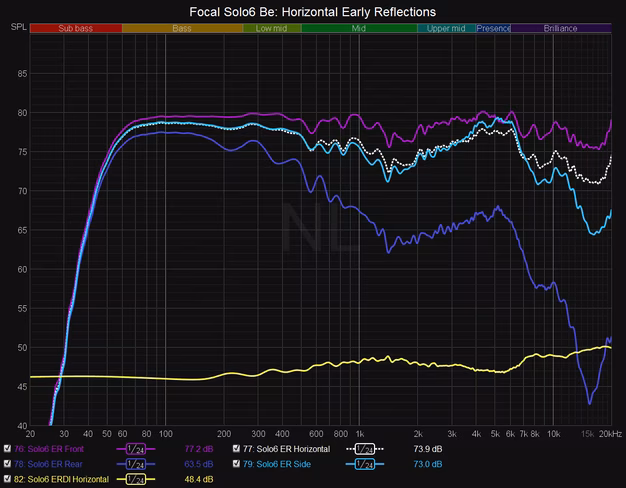Click the 48.4 dB value readout
This screenshot has height=488, width=626.
click(x=199, y=479)
